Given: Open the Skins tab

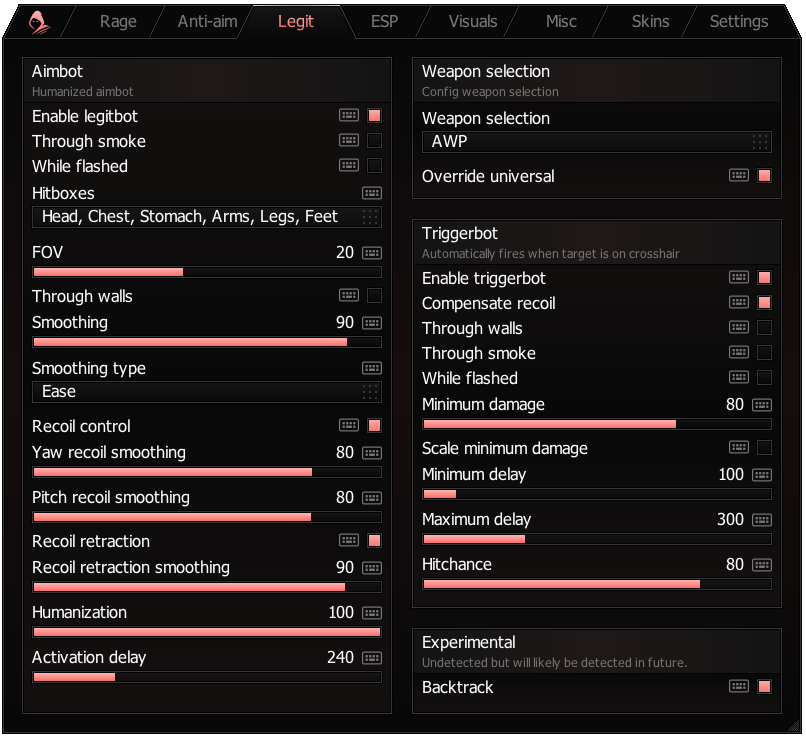Looking at the screenshot, I should [649, 21].
